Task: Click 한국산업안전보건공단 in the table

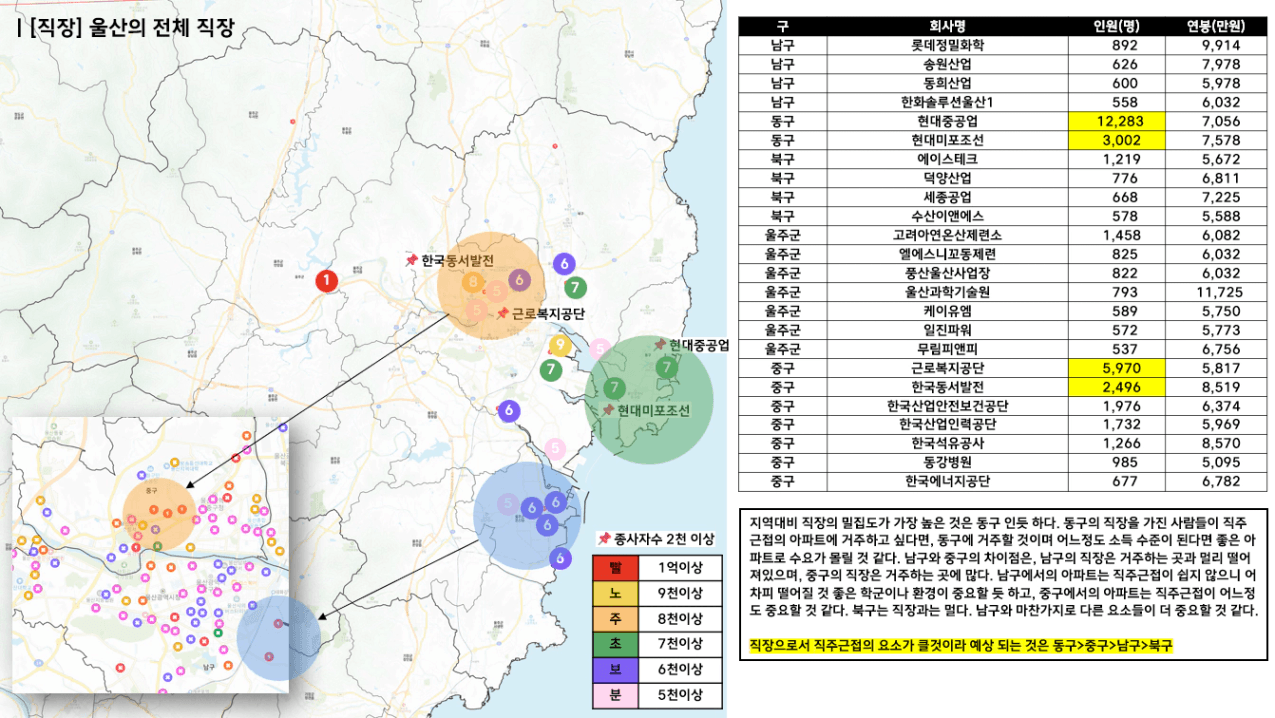Action: (x=947, y=407)
